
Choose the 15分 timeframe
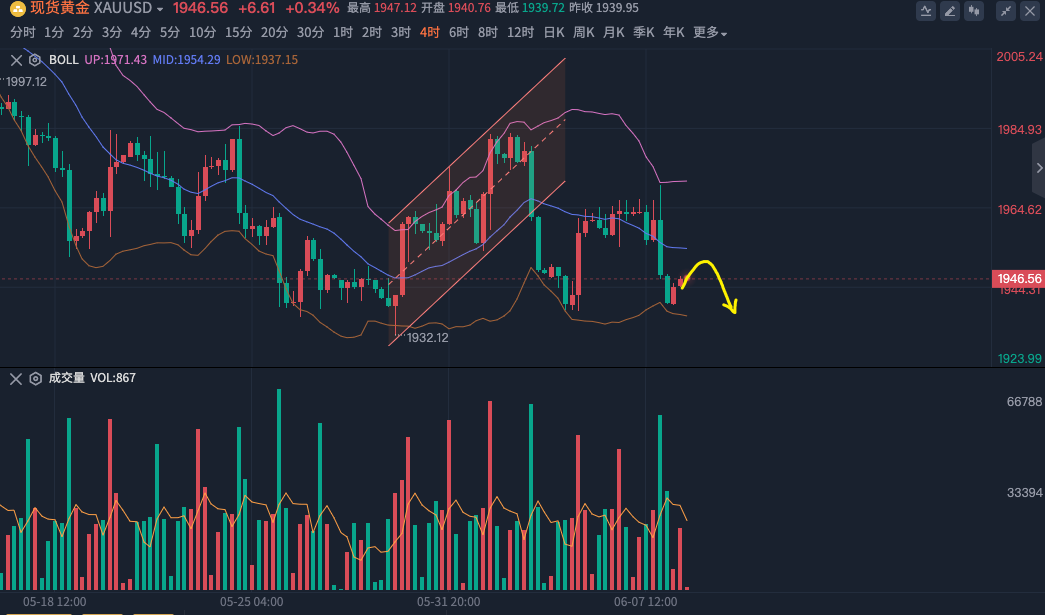[x=238, y=32]
